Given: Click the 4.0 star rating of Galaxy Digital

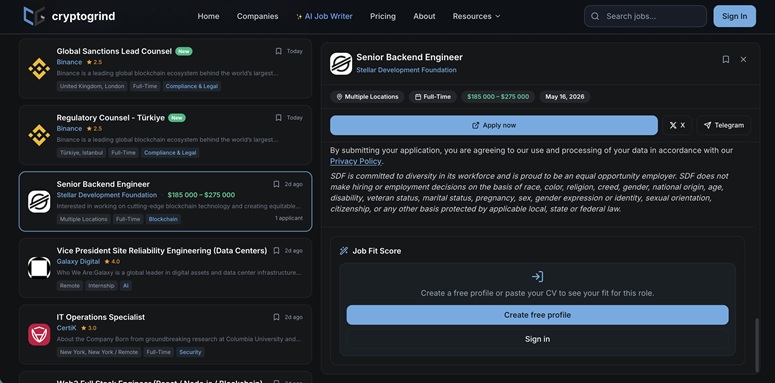Looking at the screenshot, I should coord(112,261).
